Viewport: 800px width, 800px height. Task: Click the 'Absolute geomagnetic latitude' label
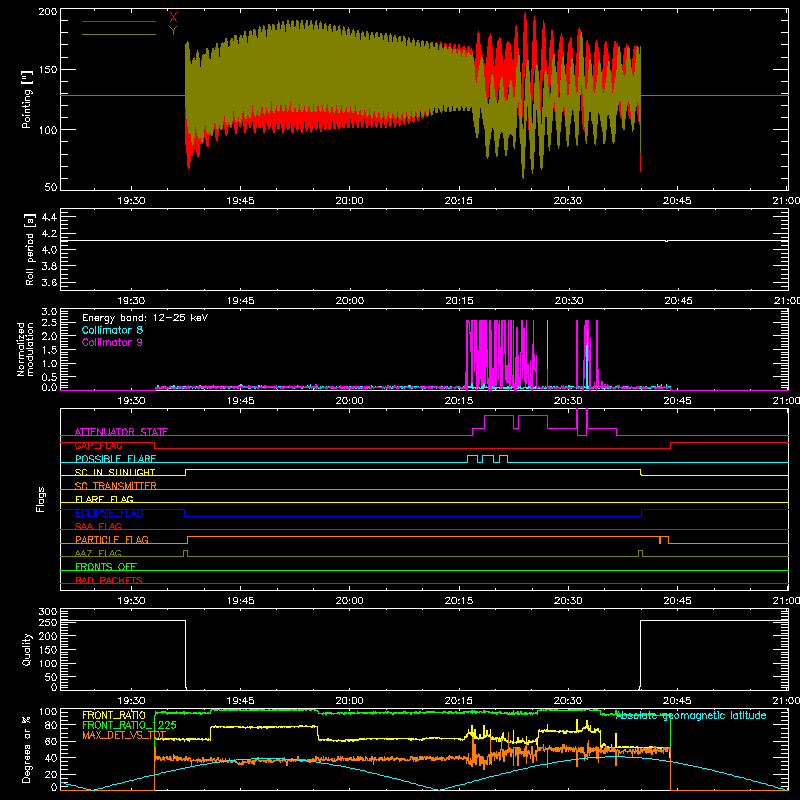tap(691, 715)
